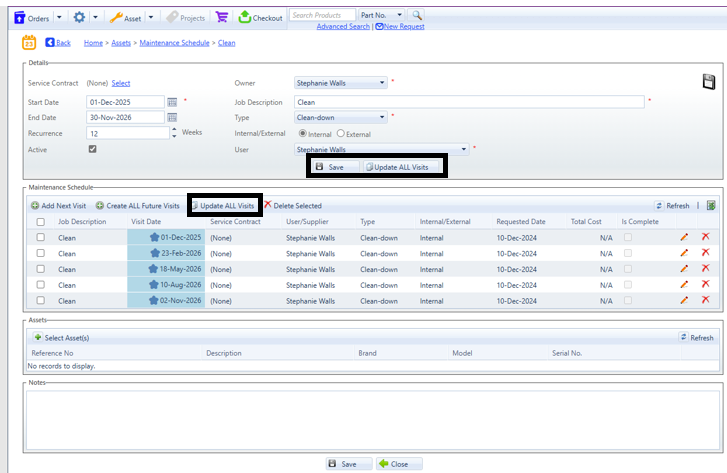Edit the 01-Dec-2025 visit with pencil icon
727x473 pixels.
(x=684, y=237)
